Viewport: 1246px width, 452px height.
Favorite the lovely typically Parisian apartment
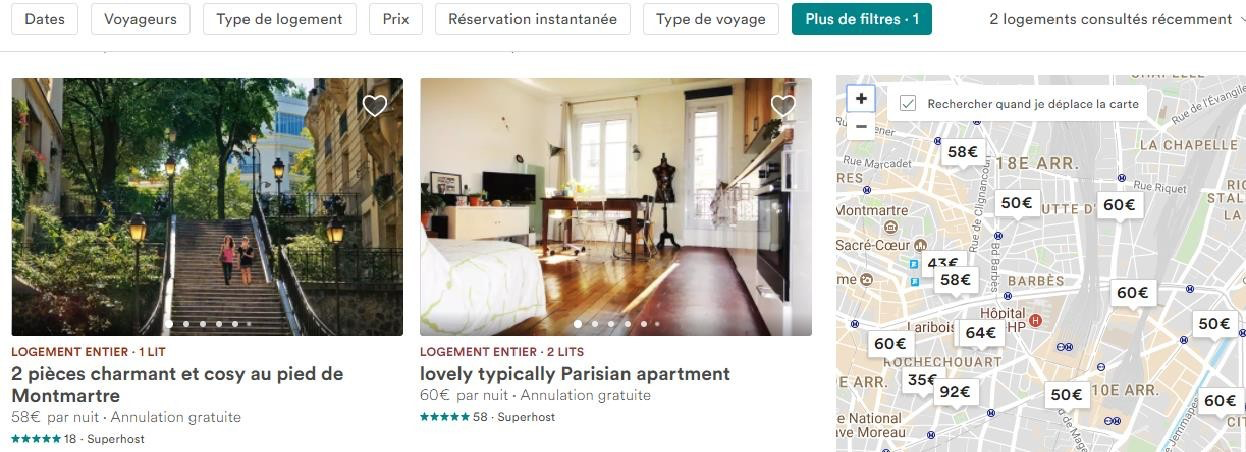[x=783, y=106]
